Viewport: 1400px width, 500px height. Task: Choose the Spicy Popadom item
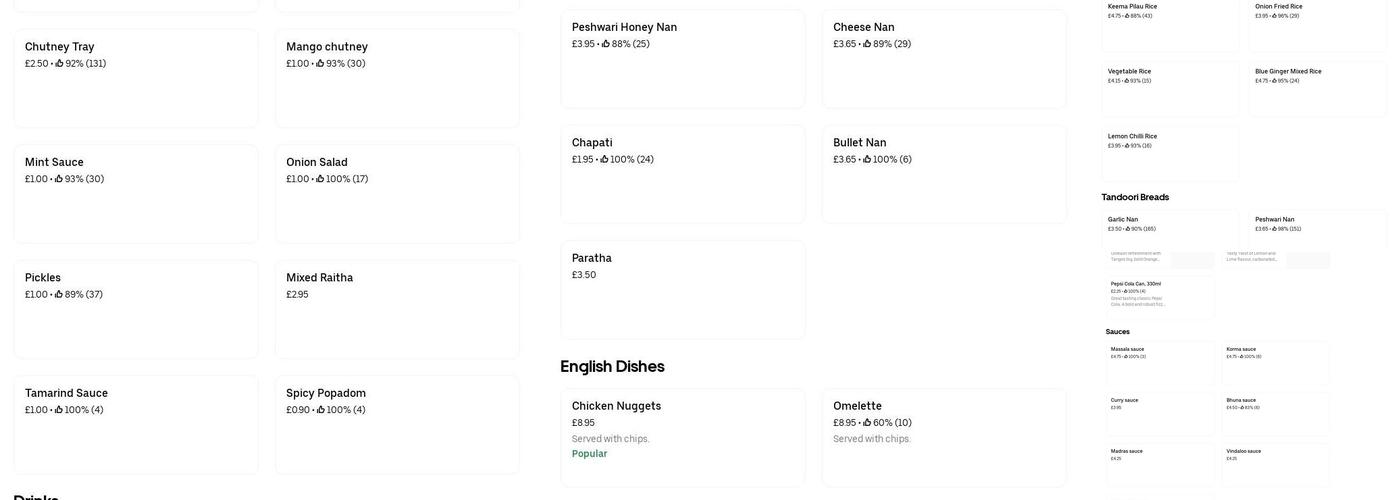pyautogui.click(x=397, y=424)
